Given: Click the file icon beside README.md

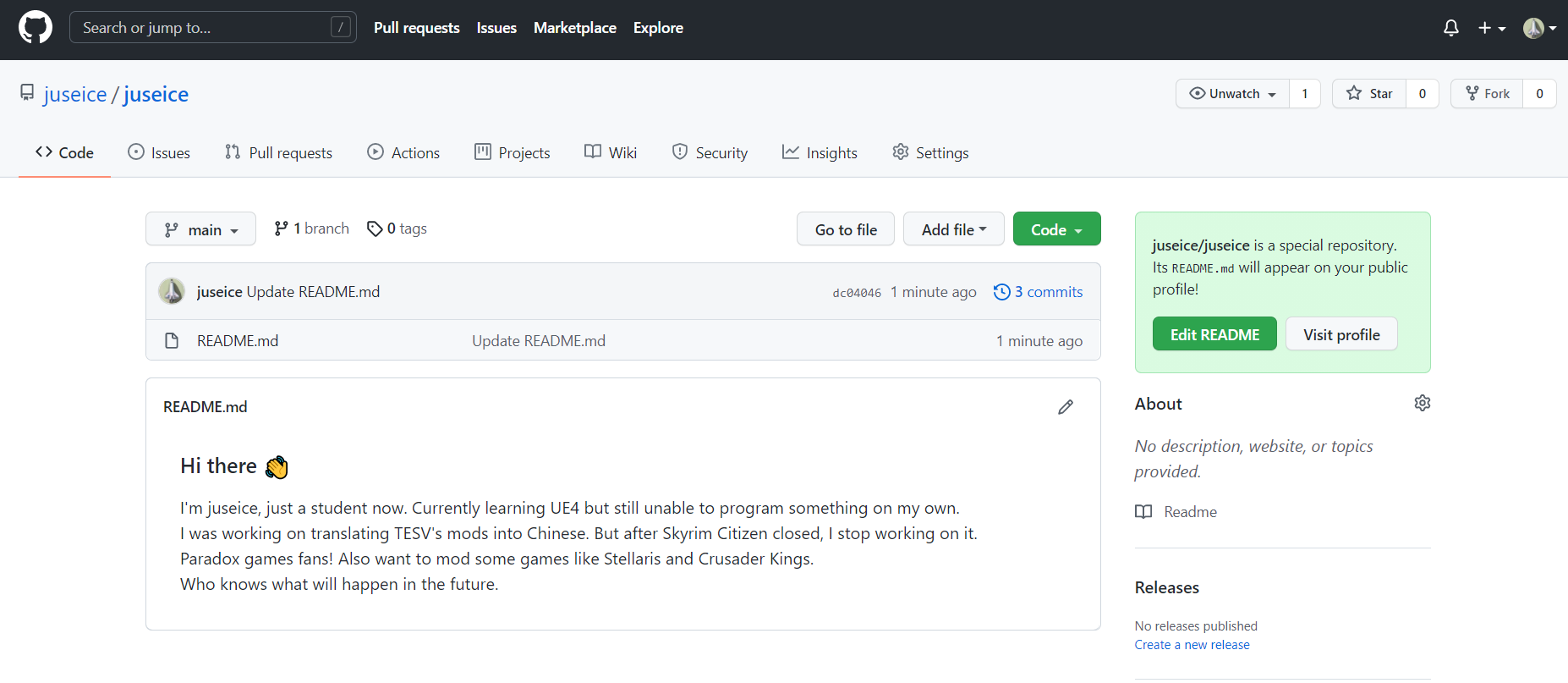Looking at the screenshot, I should pyautogui.click(x=172, y=341).
